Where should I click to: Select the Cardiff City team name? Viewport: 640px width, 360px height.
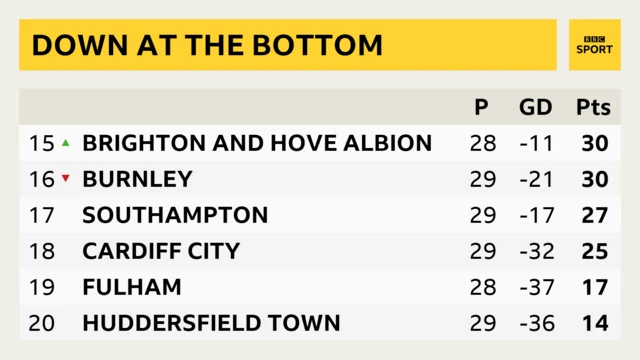click(x=161, y=251)
